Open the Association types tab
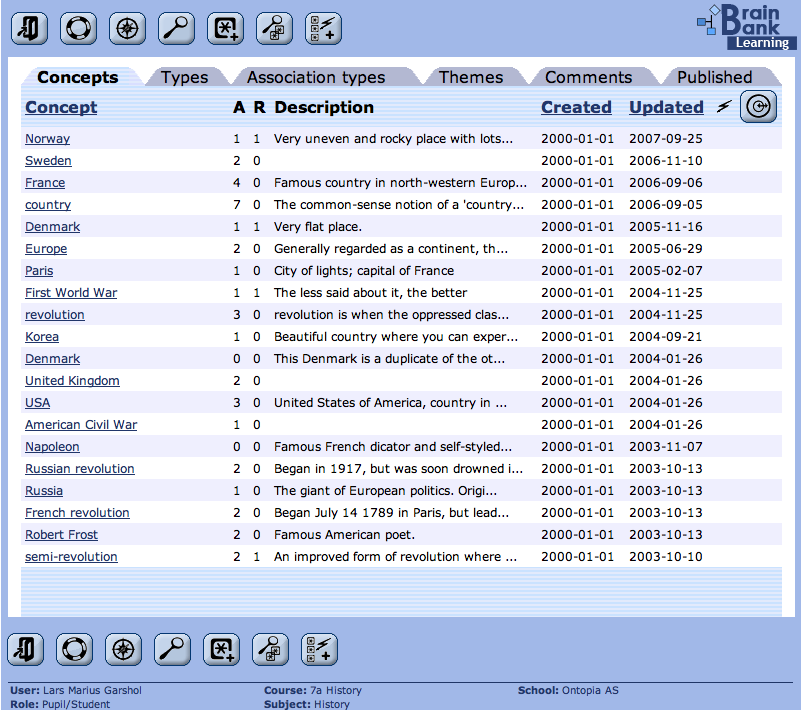The height and width of the screenshot is (710, 802). [x=316, y=77]
